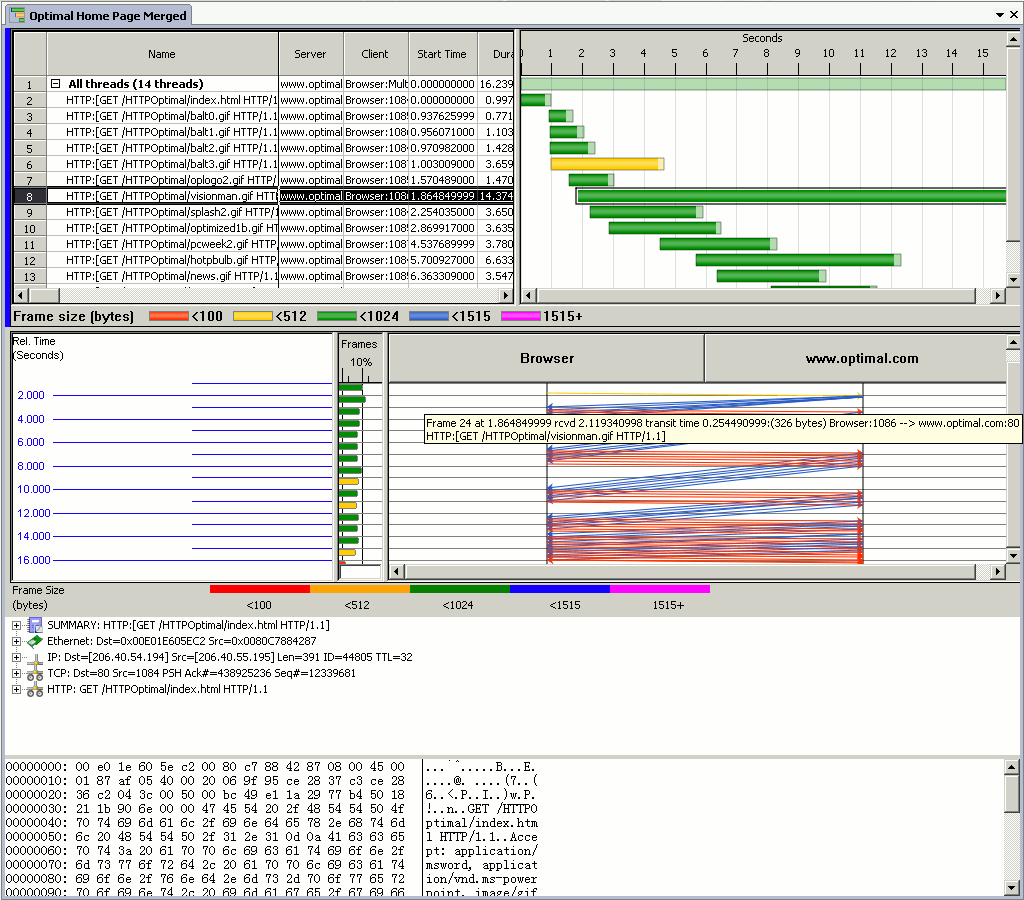Collapse the All threads (14 threads) row
The height and width of the screenshot is (900, 1024).
coord(56,84)
